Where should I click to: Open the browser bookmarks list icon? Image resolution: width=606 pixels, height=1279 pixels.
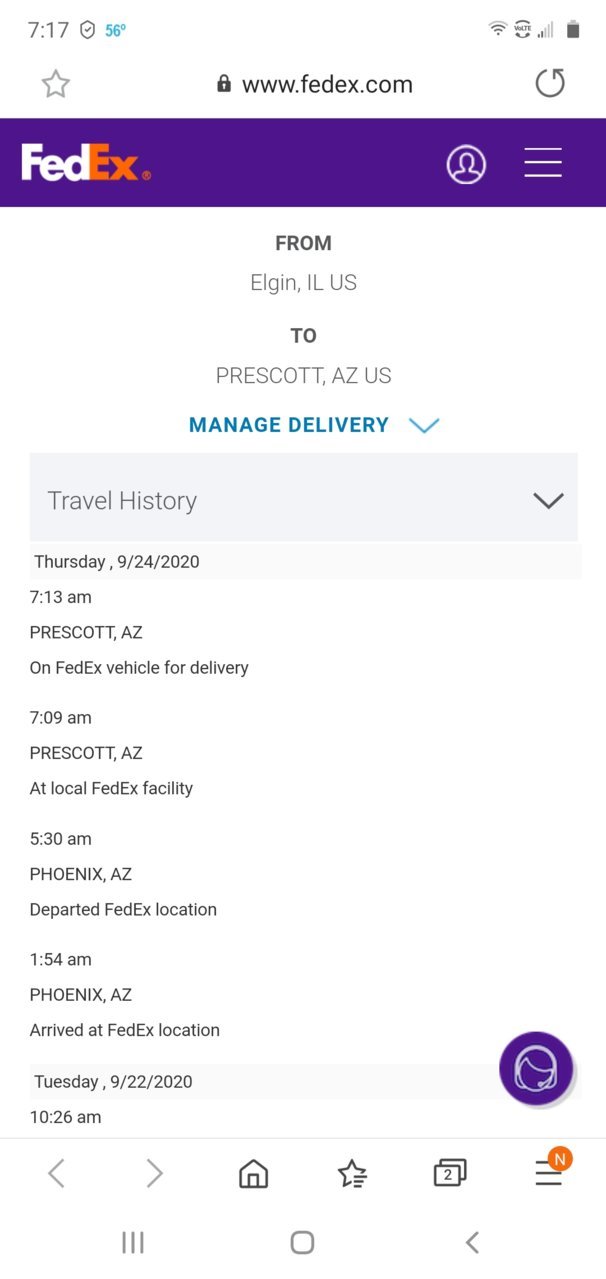(352, 1173)
